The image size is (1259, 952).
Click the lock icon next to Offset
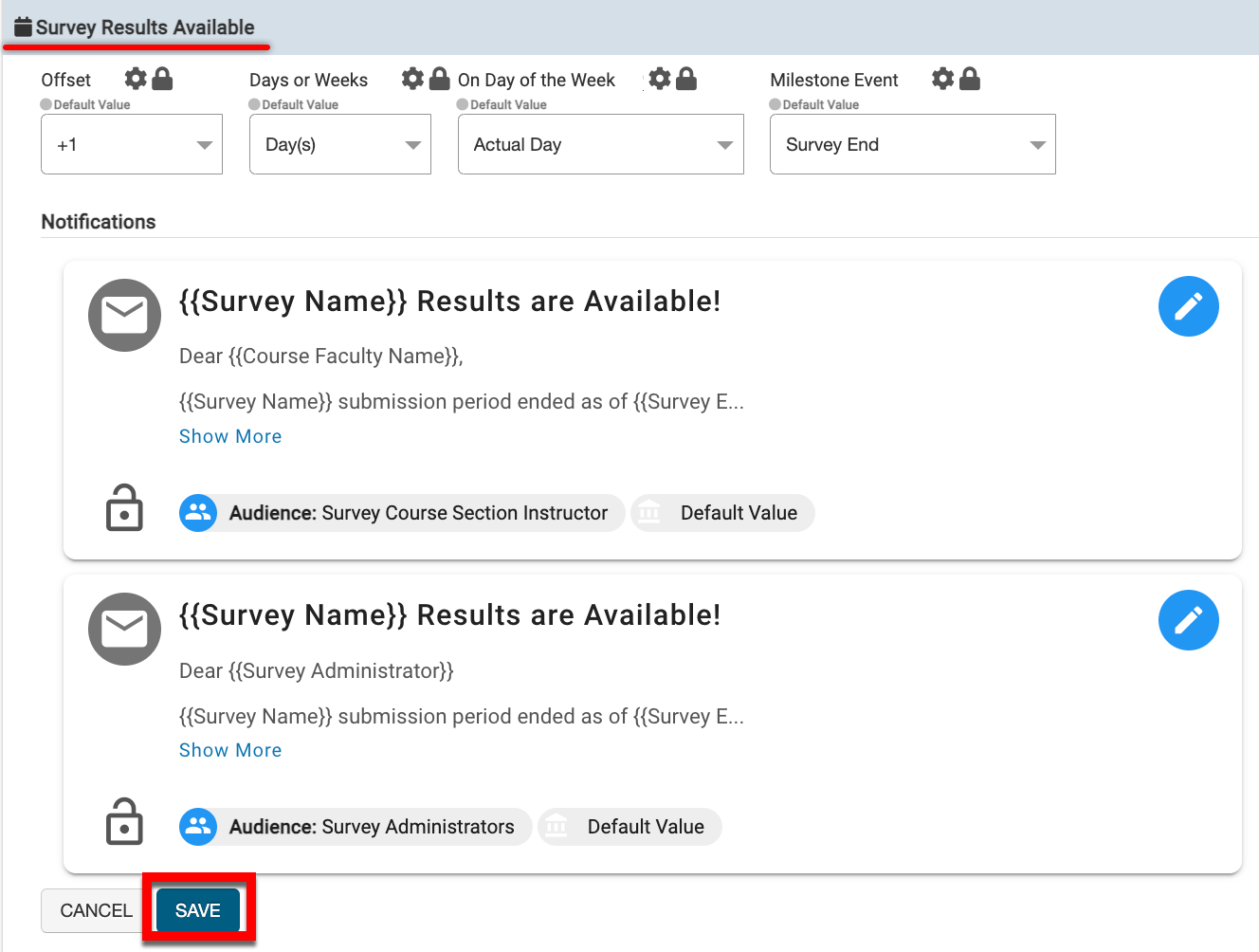click(163, 79)
